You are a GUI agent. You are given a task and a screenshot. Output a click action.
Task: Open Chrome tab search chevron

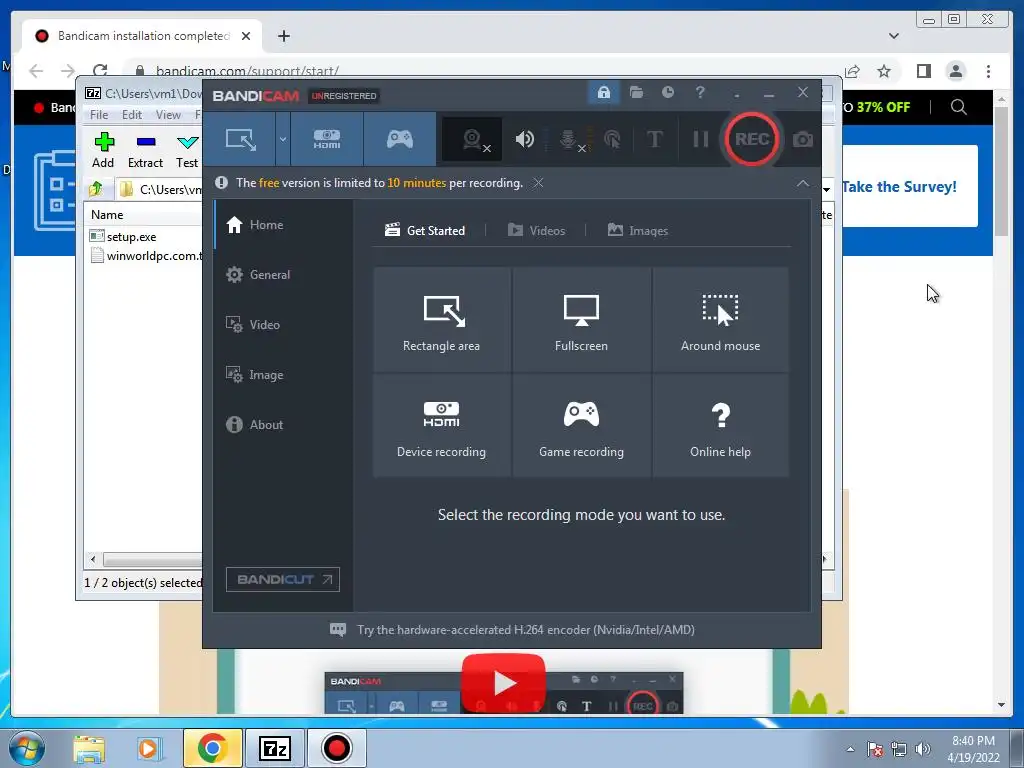point(893,36)
